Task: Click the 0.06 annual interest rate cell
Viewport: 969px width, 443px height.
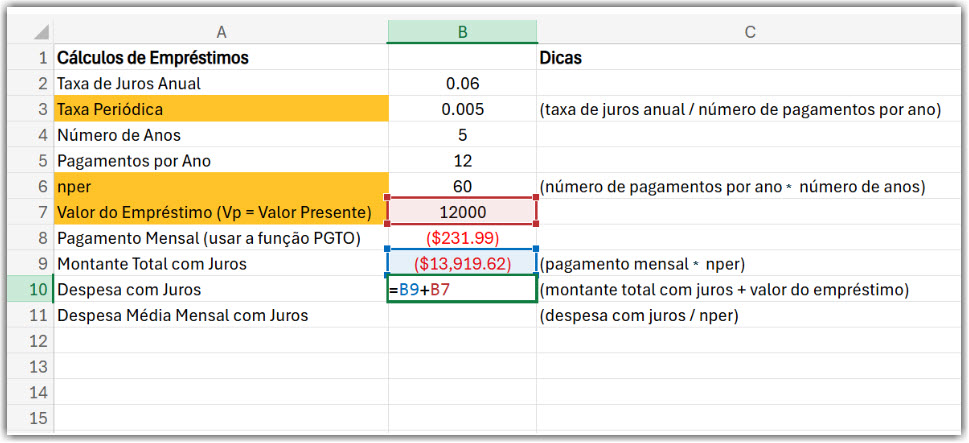Action: [462, 83]
